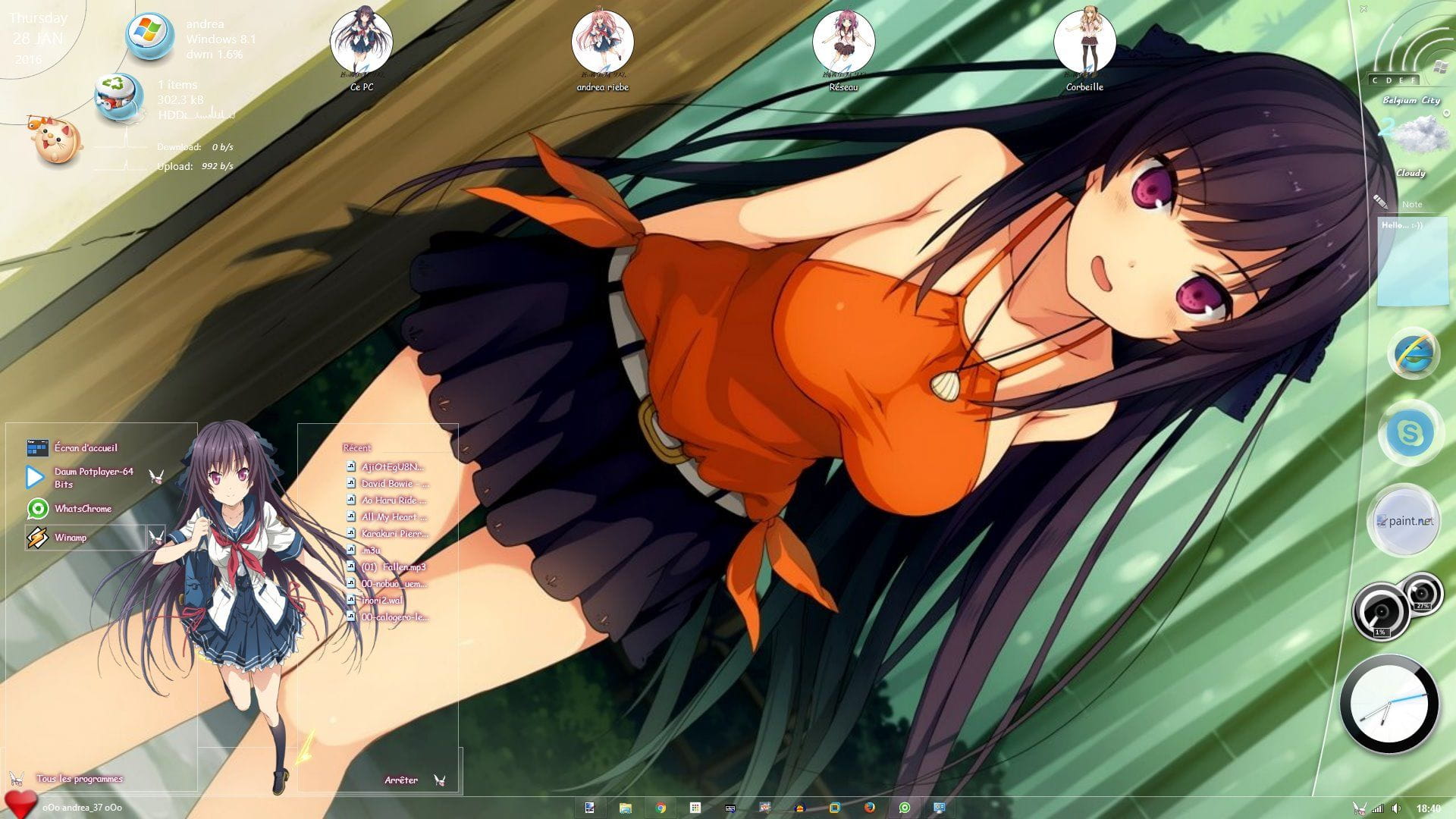This screenshot has height=819, width=1456.
Task: Expand the Daum Potplayer jump list arrow
Action: click(x=157, y=476)
